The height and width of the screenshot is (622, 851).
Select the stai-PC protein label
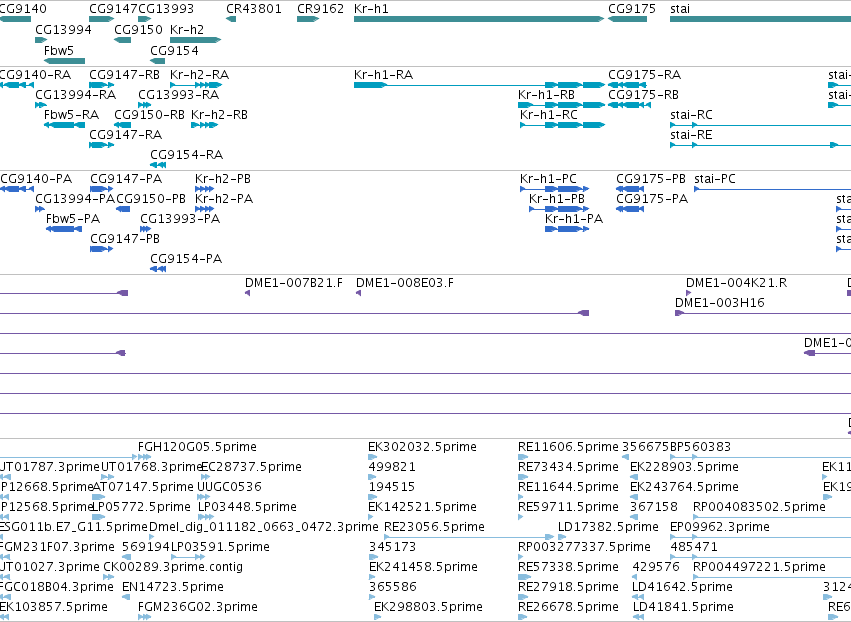(715, 179)
